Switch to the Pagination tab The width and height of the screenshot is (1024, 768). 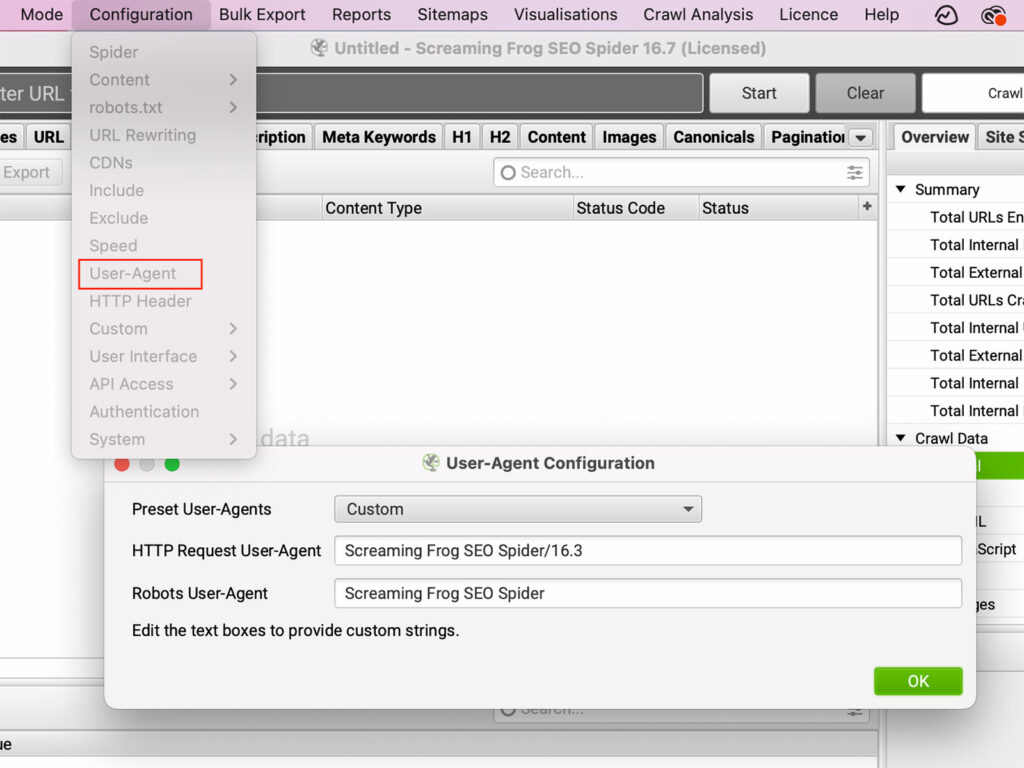coord(808,137)
